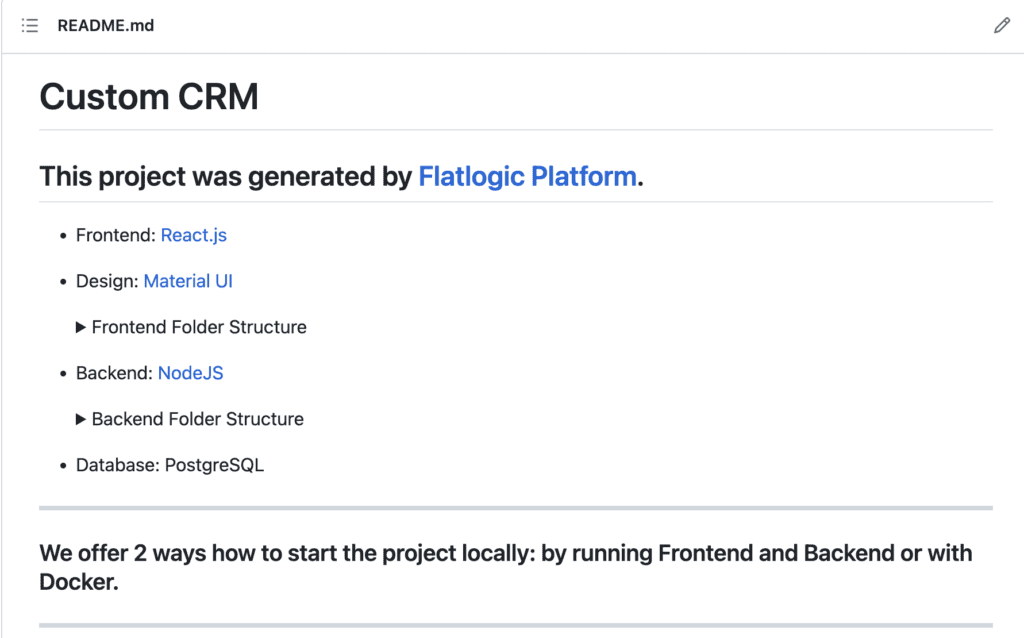
Task: Edit README.md with the pencil icon
Action: (x=1002, y=25)
